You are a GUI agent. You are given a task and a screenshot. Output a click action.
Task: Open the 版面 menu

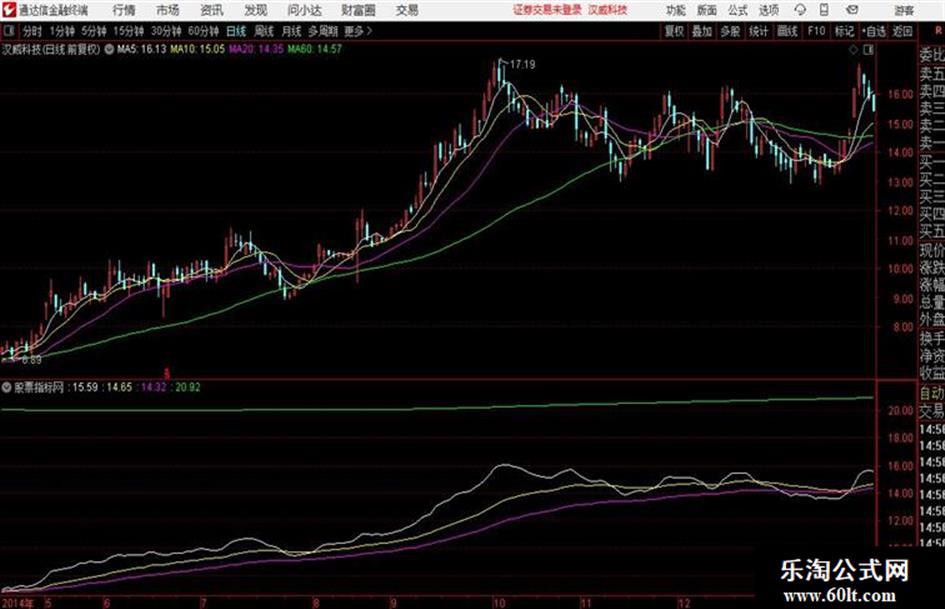(x=707, y=10)
